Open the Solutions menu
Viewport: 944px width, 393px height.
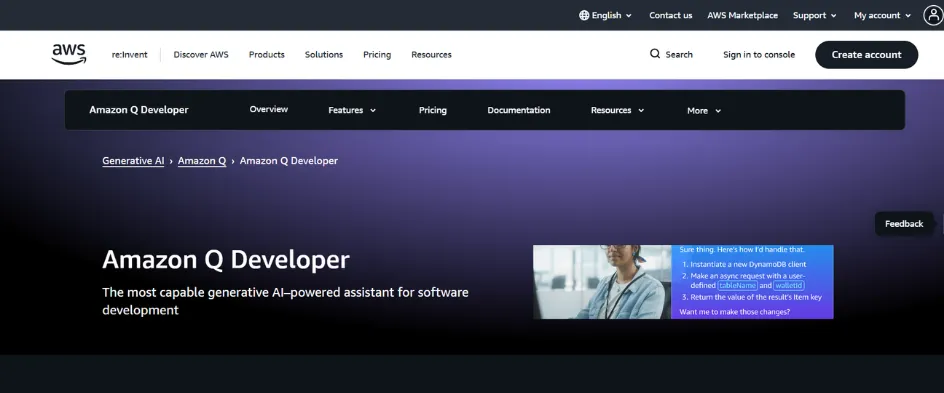[324, 55]
